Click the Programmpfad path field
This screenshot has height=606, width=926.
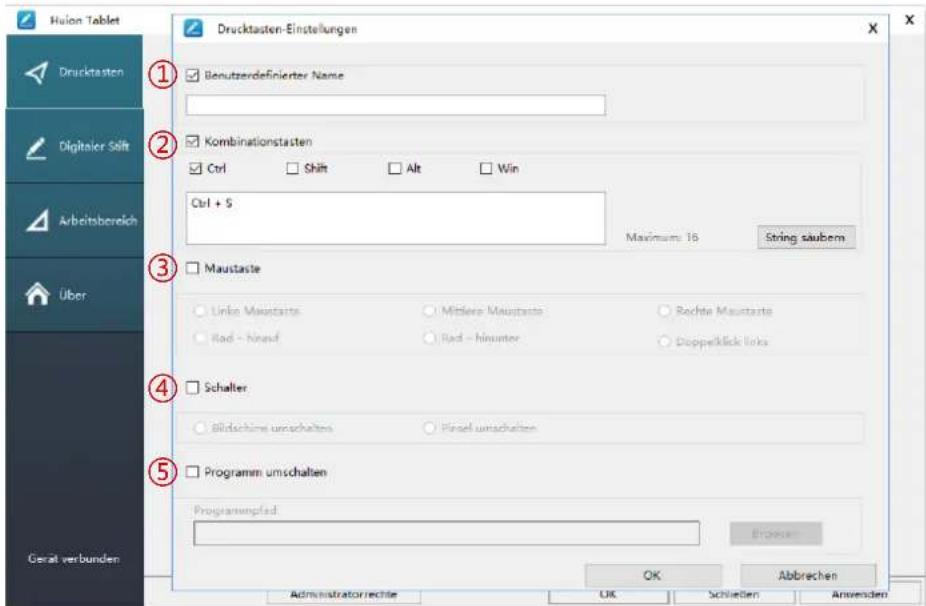[x=446, y=533]
